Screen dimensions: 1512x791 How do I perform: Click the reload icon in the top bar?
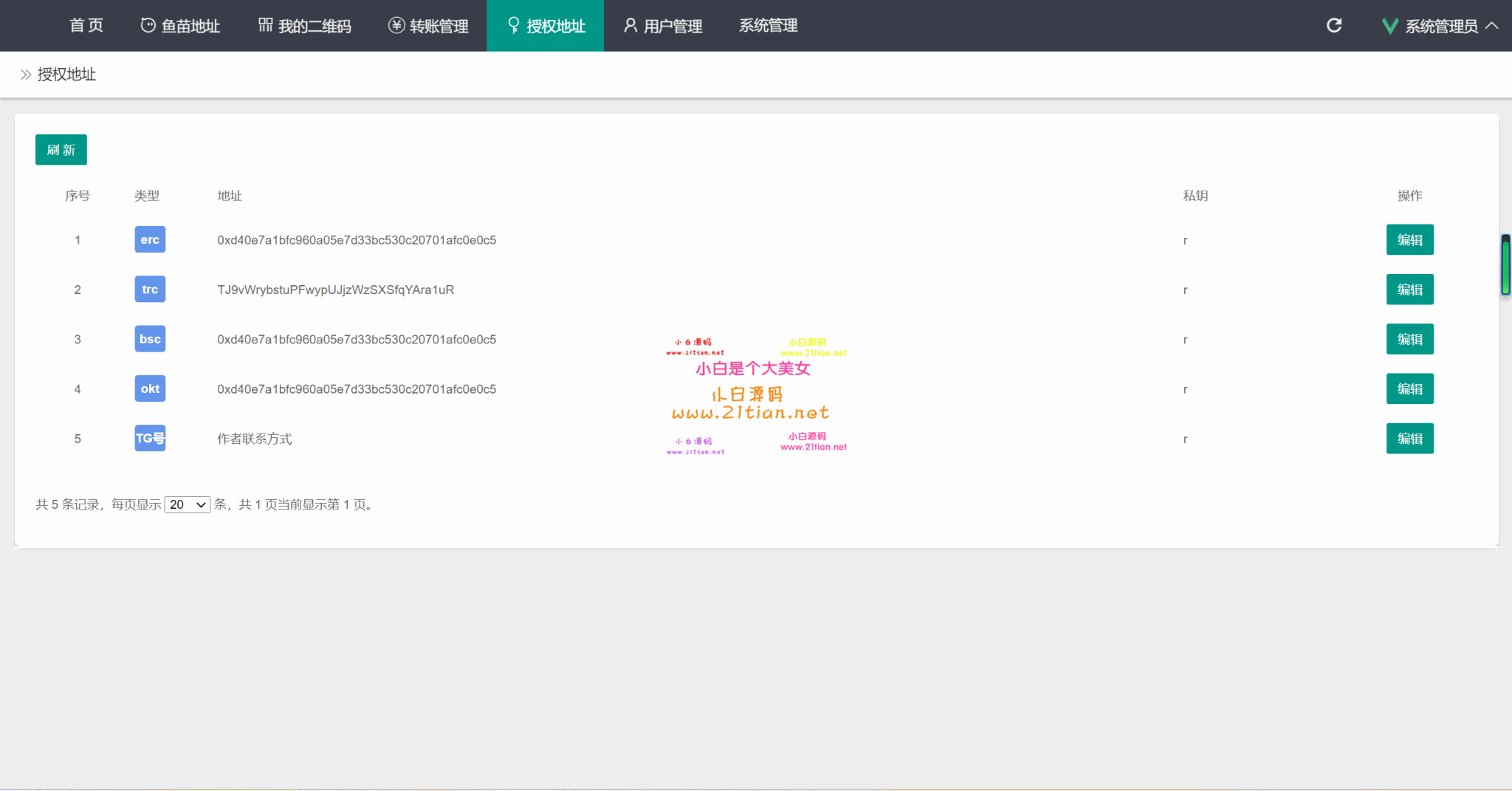click(x=1334, y=26)
